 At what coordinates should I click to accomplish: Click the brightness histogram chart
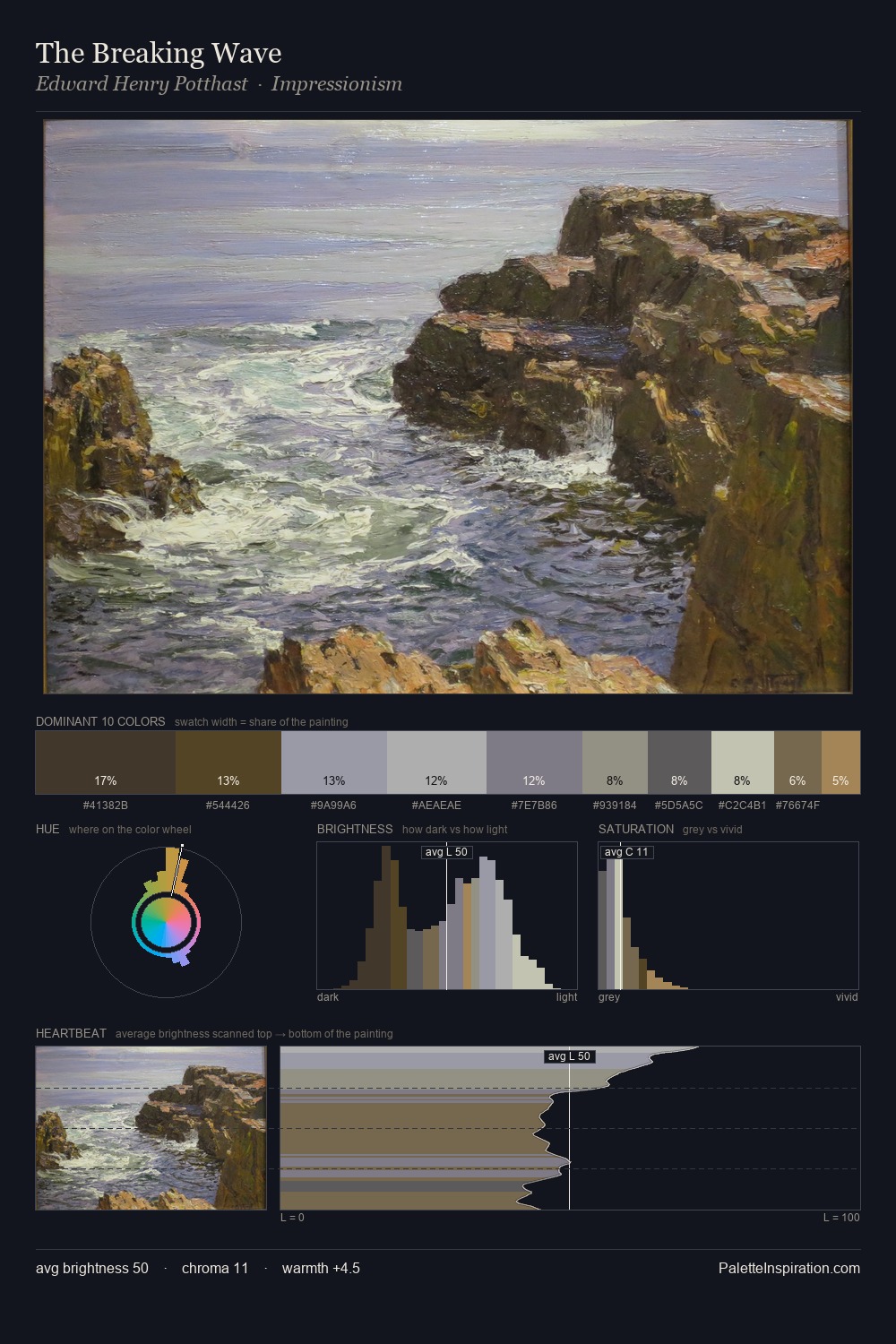[447, 916]
